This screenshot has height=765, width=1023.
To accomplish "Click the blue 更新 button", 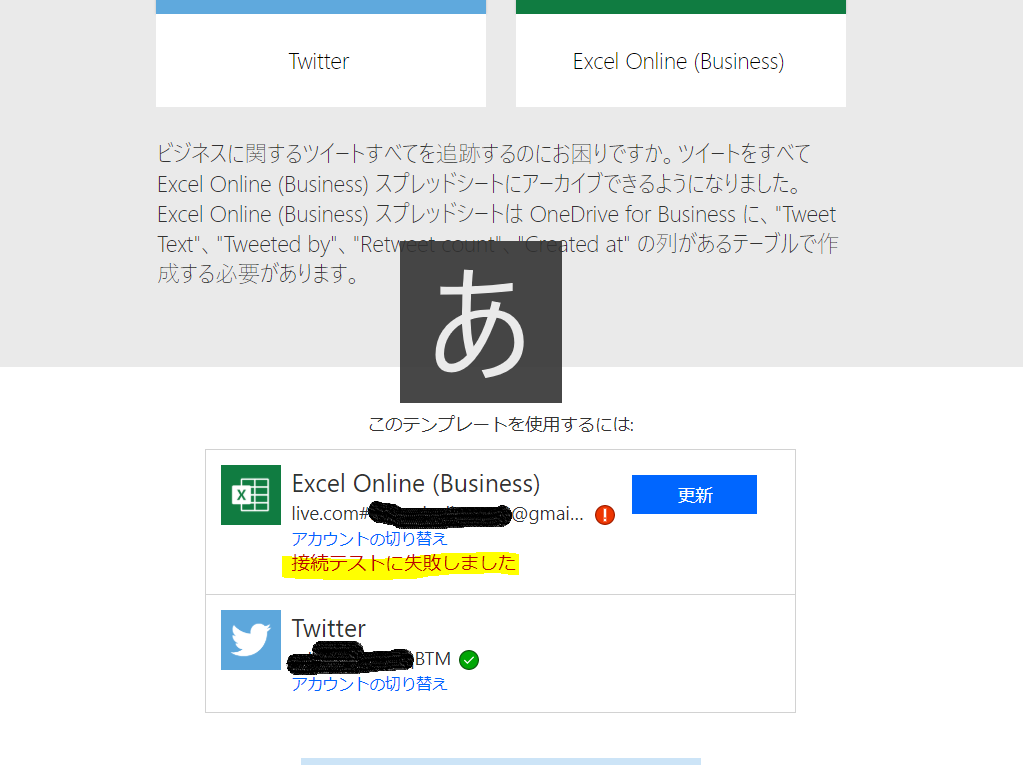I will tap(694, 494).
